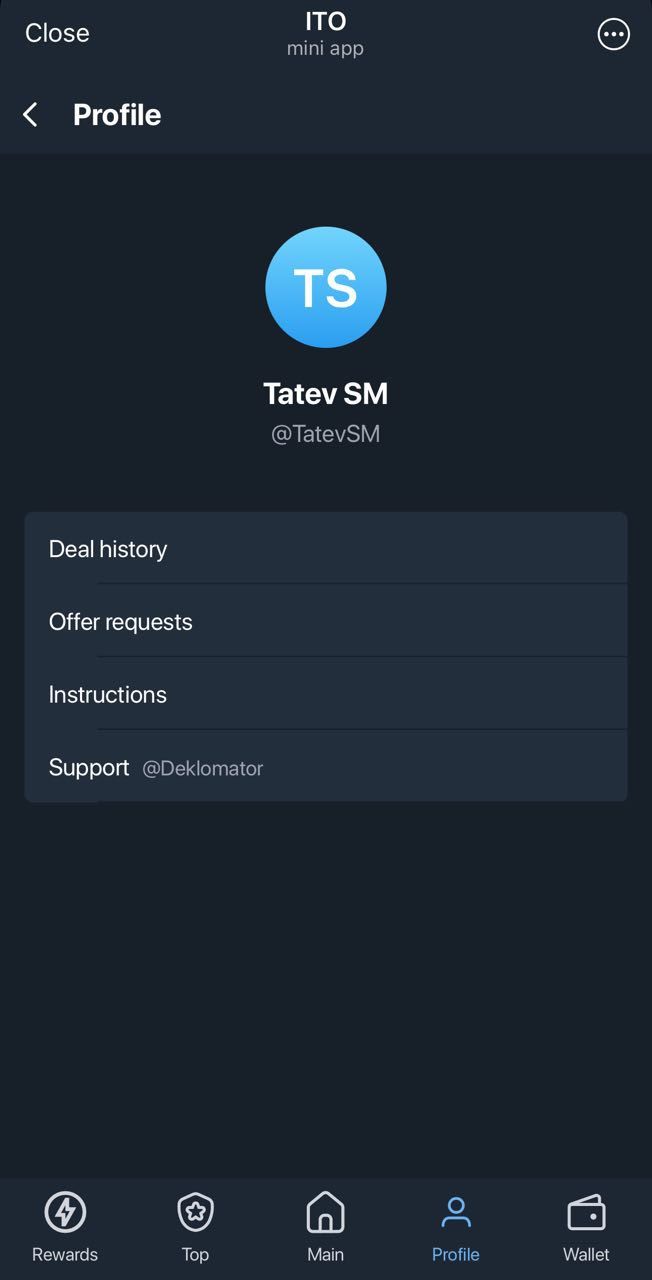Open the Main home icon
The height and width of the screenshot is (1280, 652).
[x=325, y=1210]
